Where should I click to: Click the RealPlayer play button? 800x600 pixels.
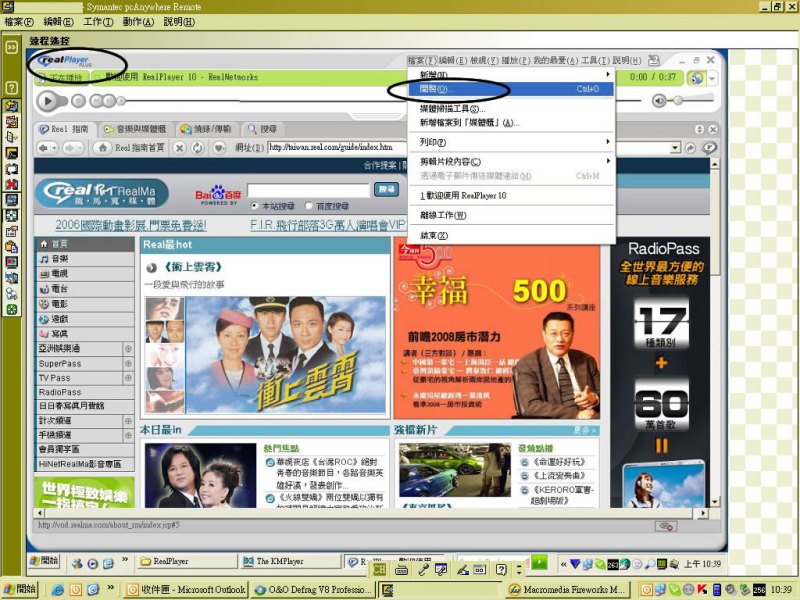[48, 101]
